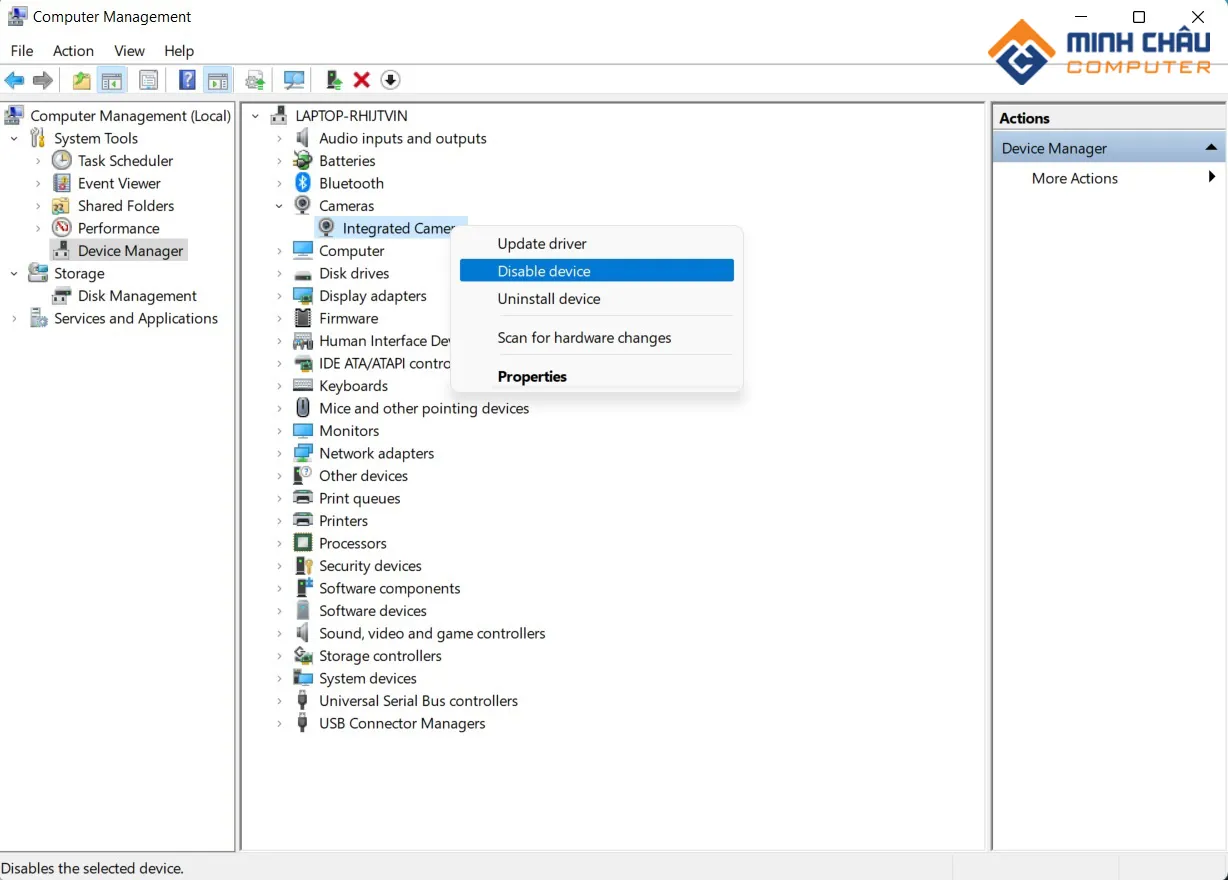Click scan for hardware changes monitor icon
The image size is (1228, 880).
[294, 80]
